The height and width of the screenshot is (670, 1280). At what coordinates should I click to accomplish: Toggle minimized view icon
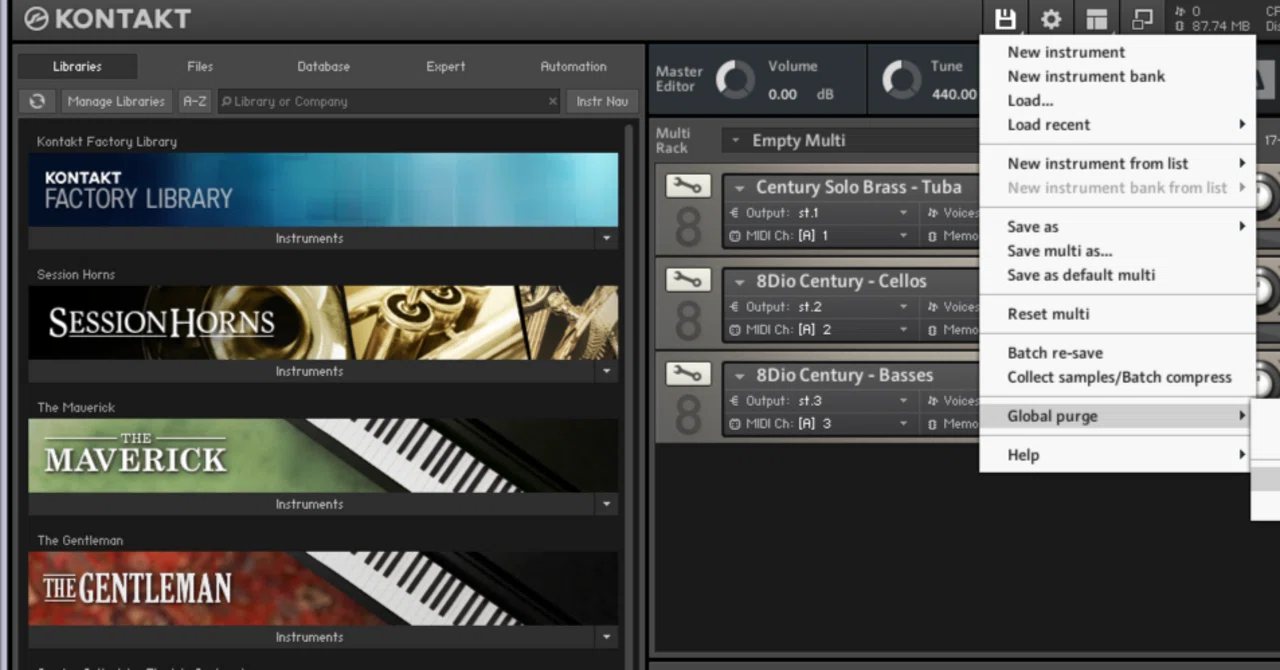(1142, 19)
